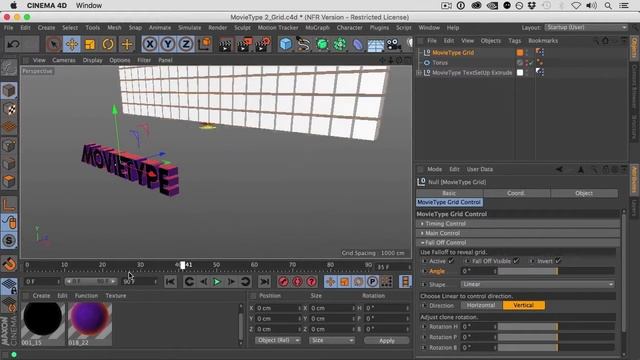This screenshot has height=360, width=640.
Task: Adjust the Rotation P slider
Action: pos(556,337)
